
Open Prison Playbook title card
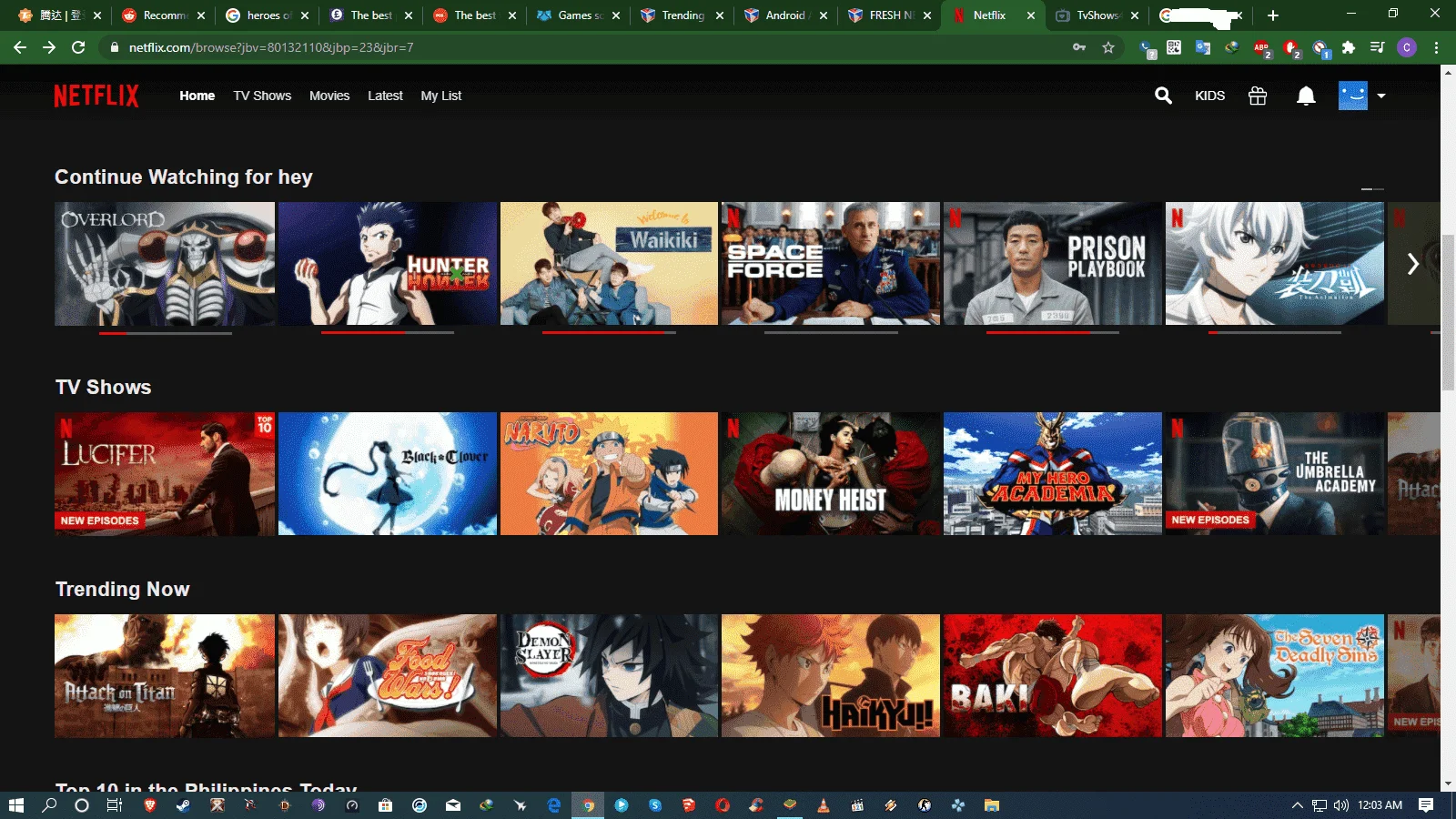click(1053, 264)
